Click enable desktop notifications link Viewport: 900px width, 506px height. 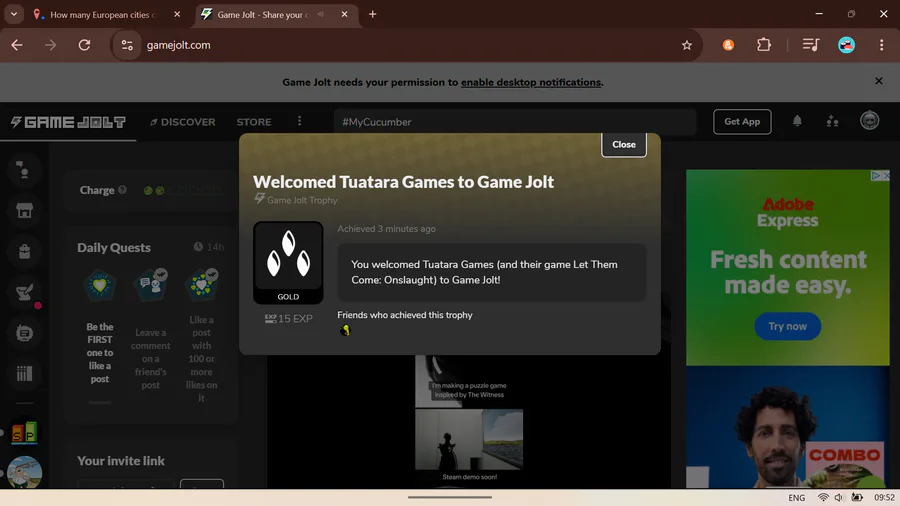coord(531,82)
